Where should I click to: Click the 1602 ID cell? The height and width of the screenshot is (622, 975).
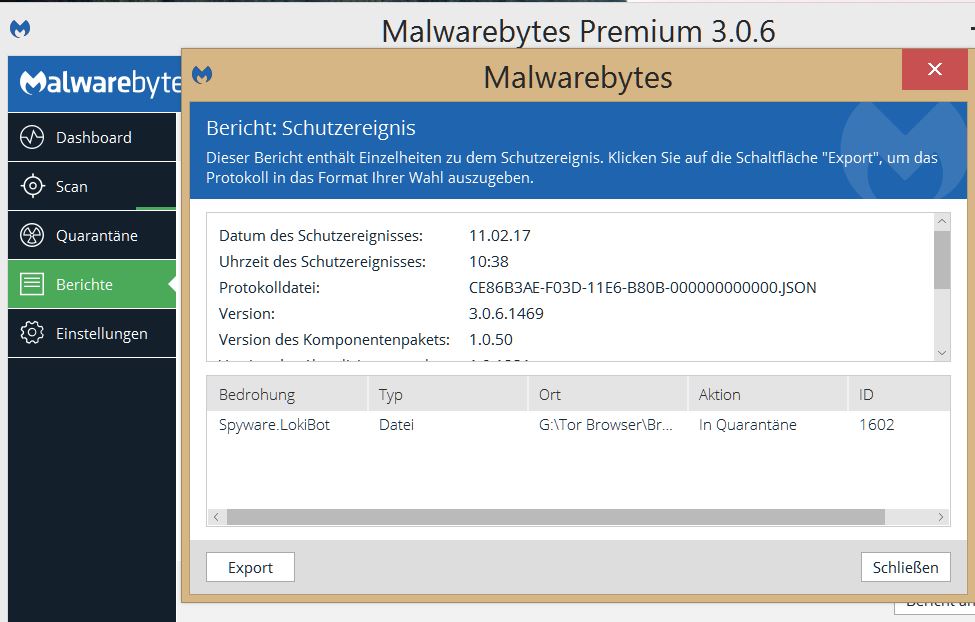click(877, 425)
